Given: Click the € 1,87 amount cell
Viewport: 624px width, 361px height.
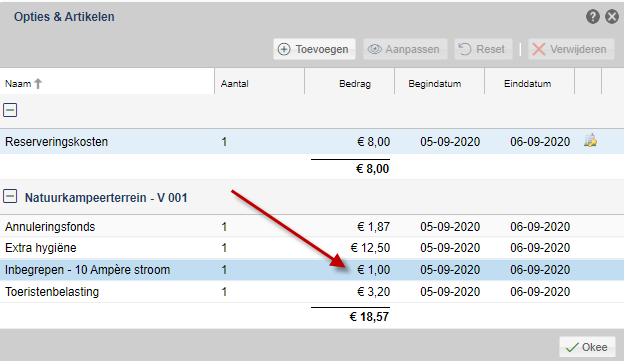Looking at the screenshot, I should point(373,226).
